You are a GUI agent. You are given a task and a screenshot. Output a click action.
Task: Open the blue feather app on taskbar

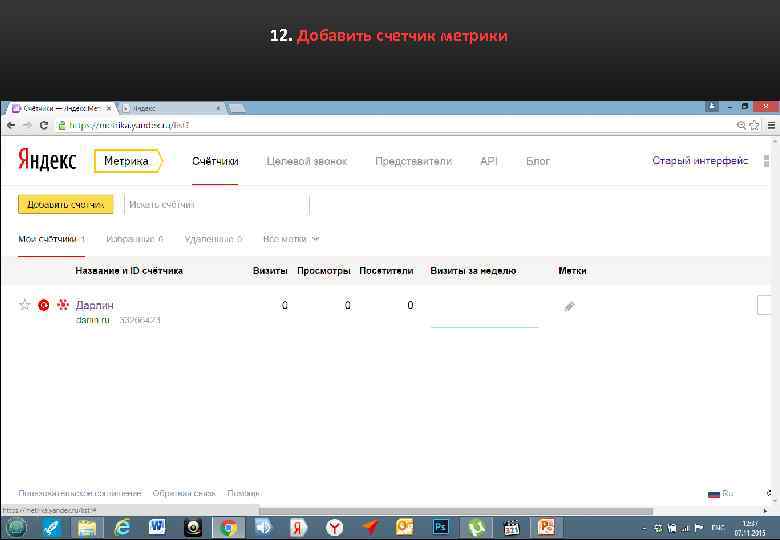tap(51, 528)
